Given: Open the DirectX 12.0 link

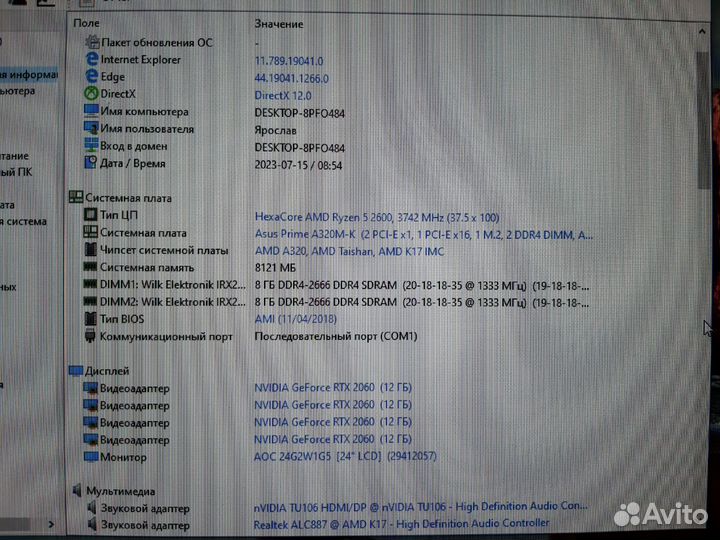Looking at the screenshot, I should pyautogui.click(x=283, y=96).
